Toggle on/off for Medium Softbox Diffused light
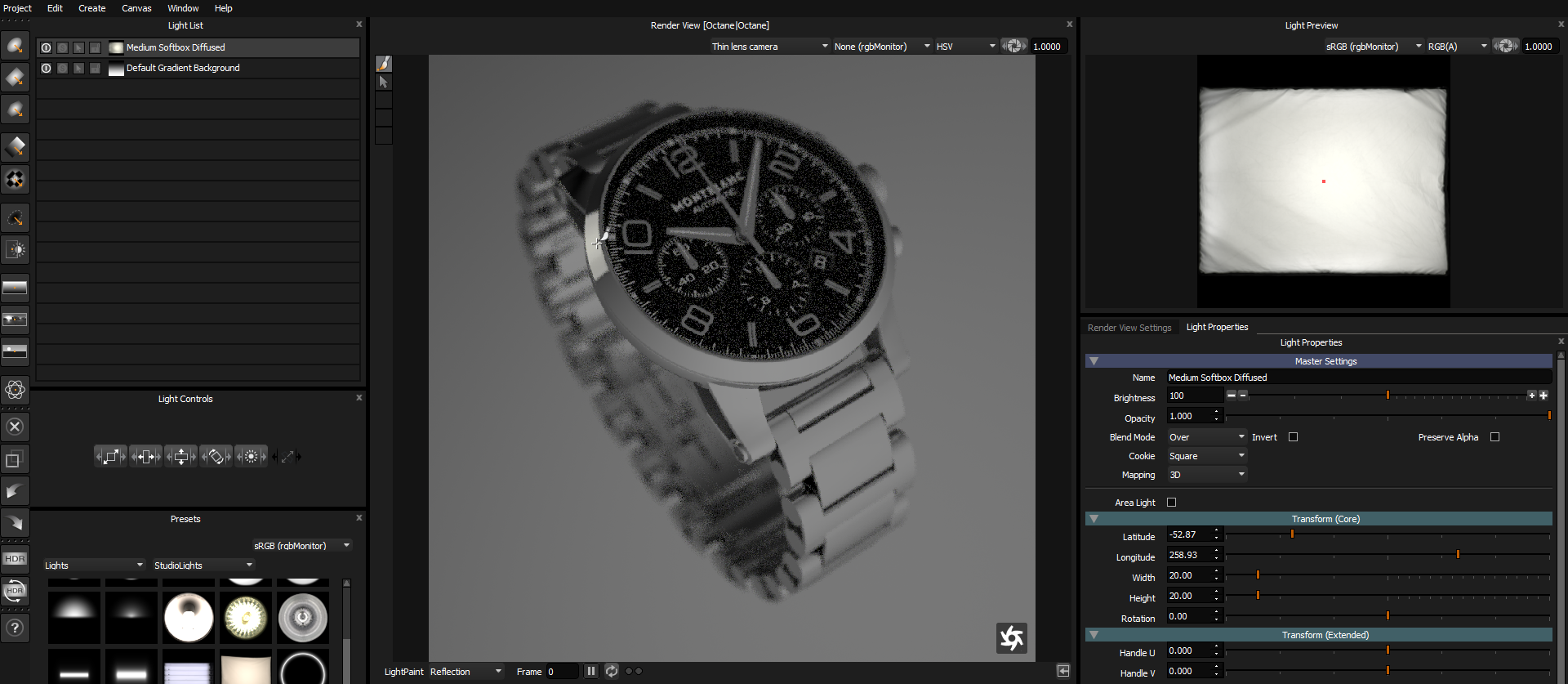 click(46, 47)
